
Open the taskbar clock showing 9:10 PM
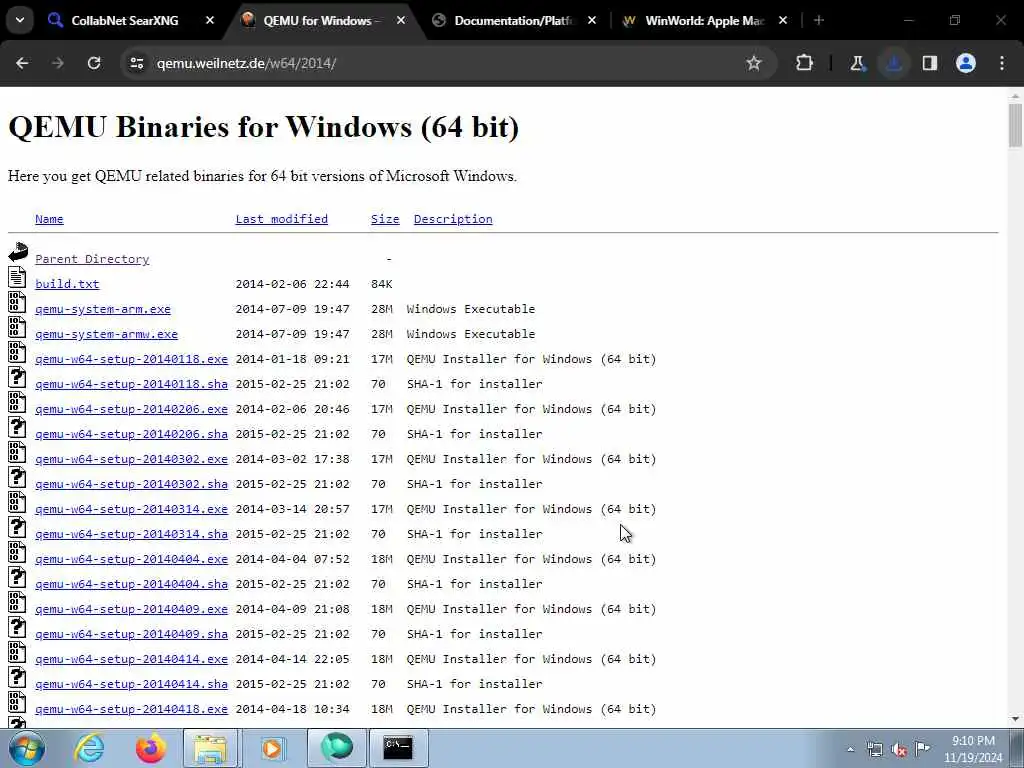(973, 749)
